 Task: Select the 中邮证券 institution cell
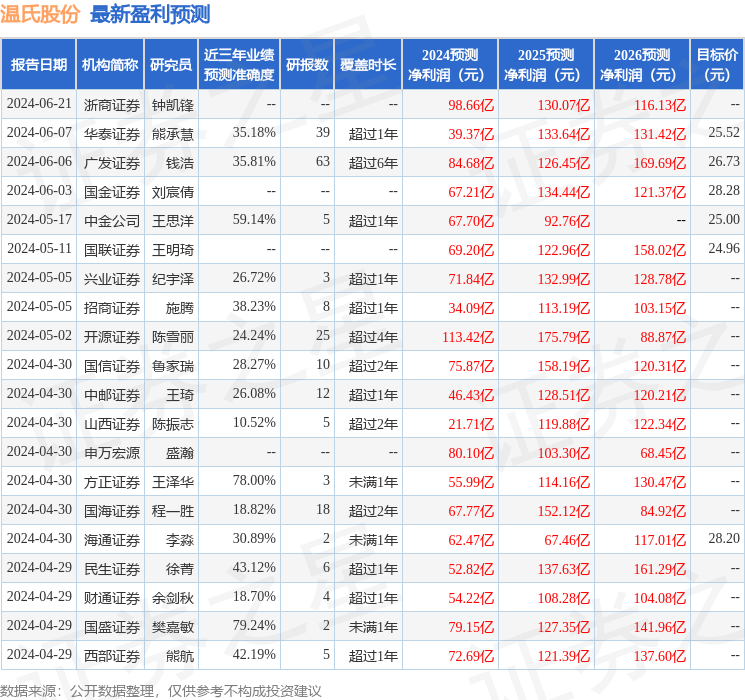click(112, 394)
